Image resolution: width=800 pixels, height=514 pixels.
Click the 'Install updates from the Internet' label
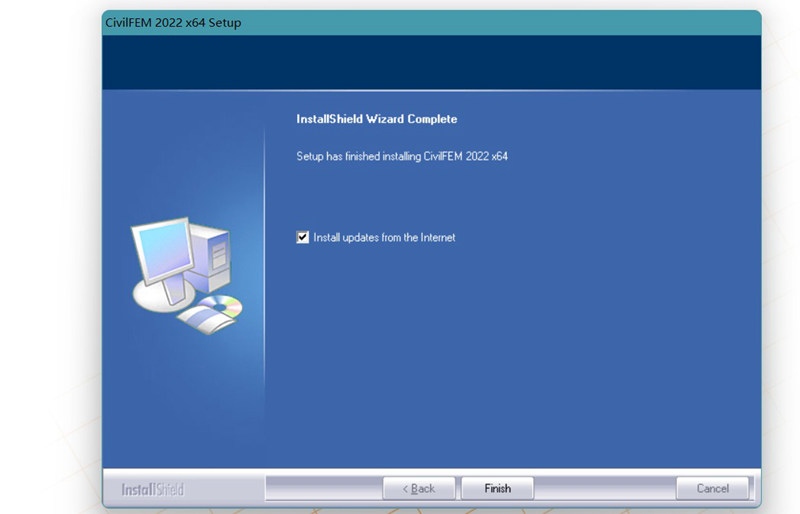click(384, 237)
